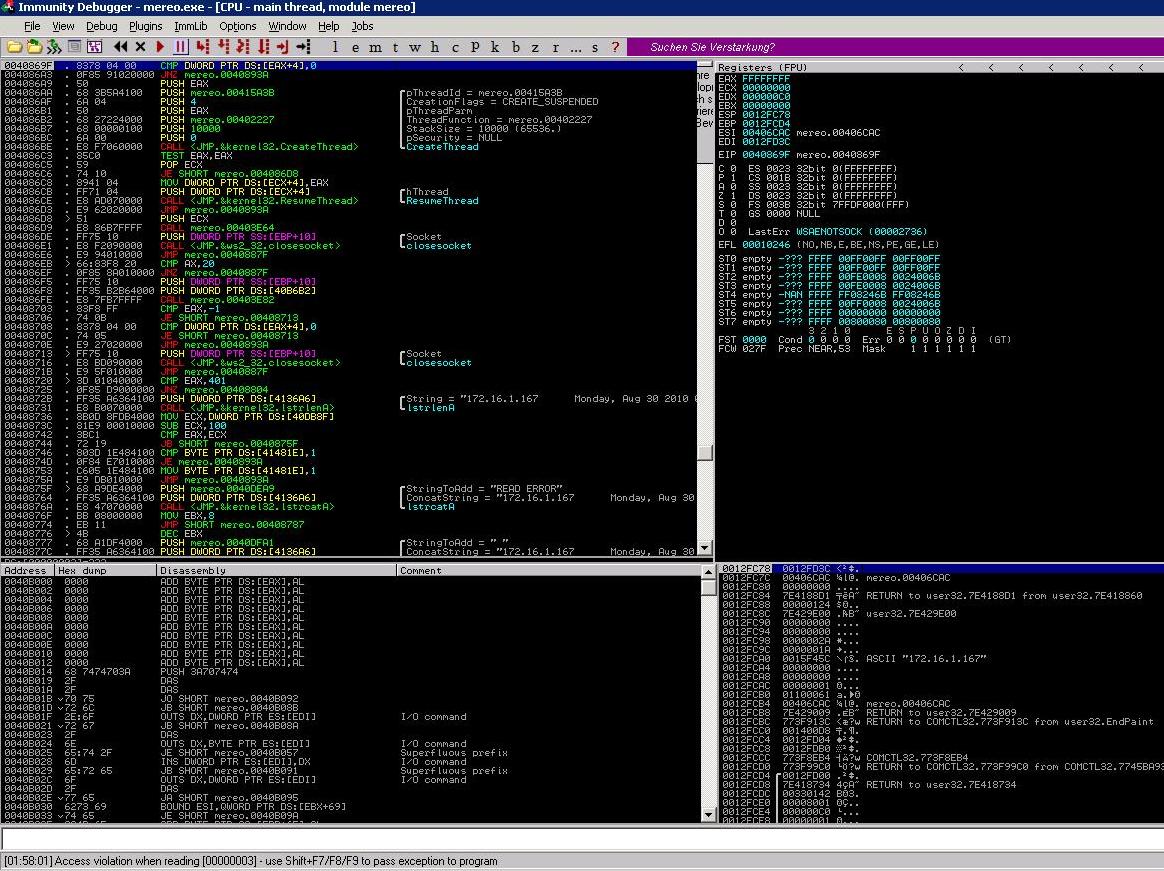The image size is (1164, 871).
Task: Open the Window menu
Action: pos(287,26)
